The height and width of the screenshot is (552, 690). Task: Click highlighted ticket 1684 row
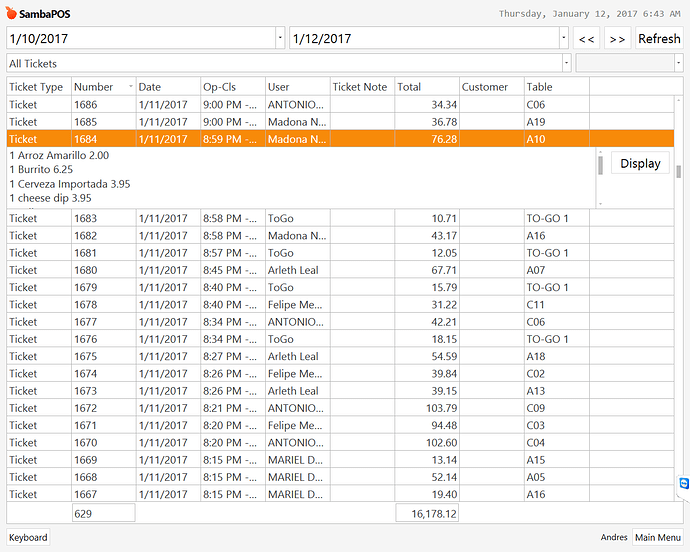tap(340, 139)
